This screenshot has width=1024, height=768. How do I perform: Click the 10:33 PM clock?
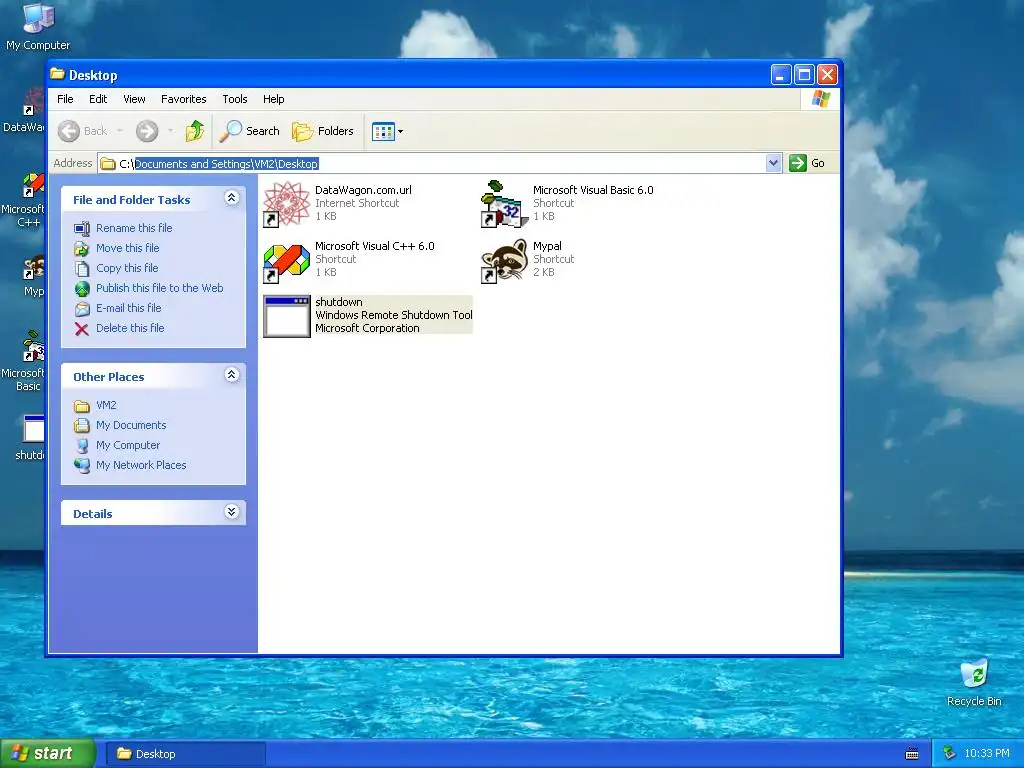(987, 754)
